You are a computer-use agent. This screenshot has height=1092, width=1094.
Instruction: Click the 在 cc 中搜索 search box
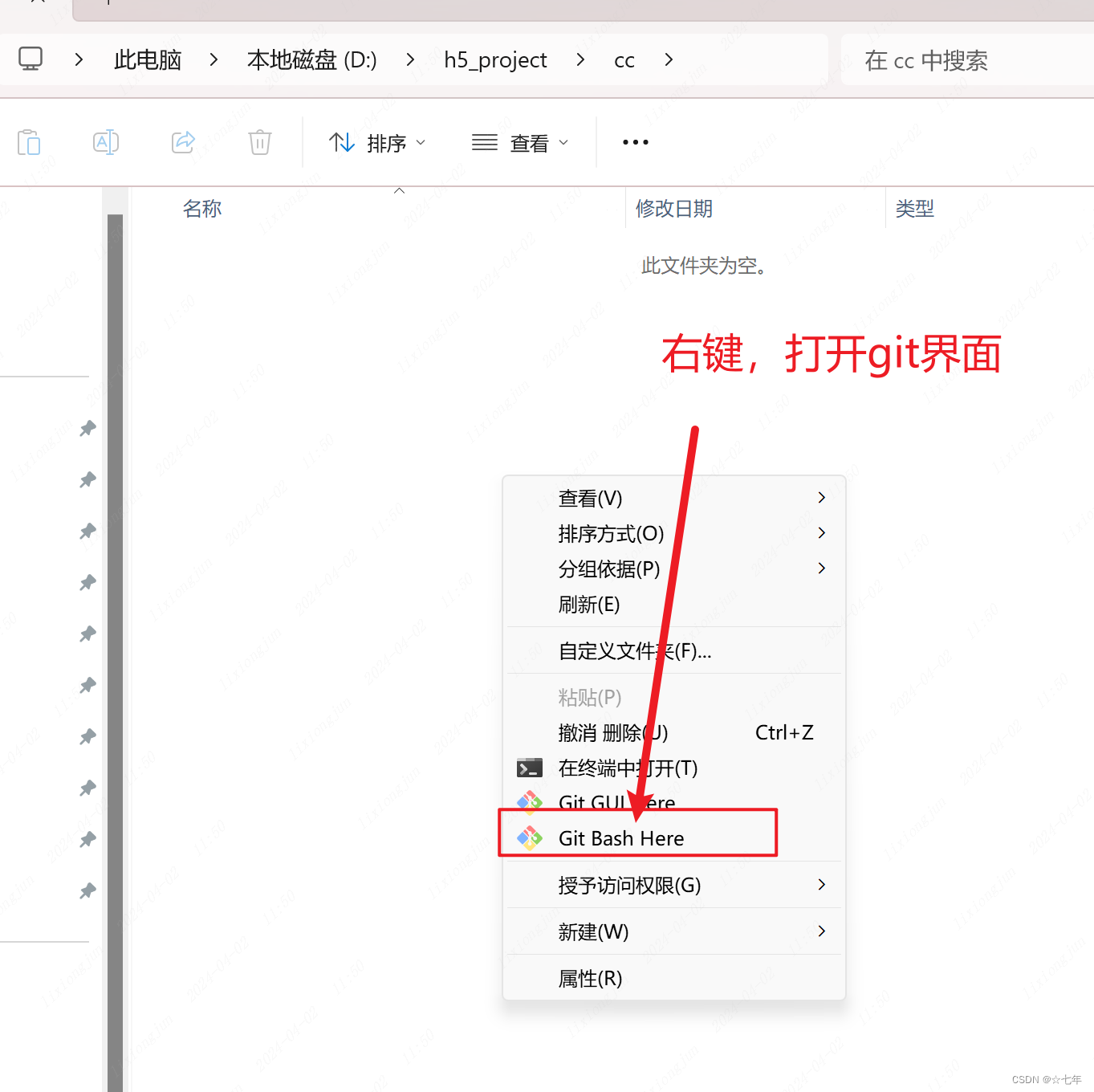pyautogui.click(x=968, y=59)
